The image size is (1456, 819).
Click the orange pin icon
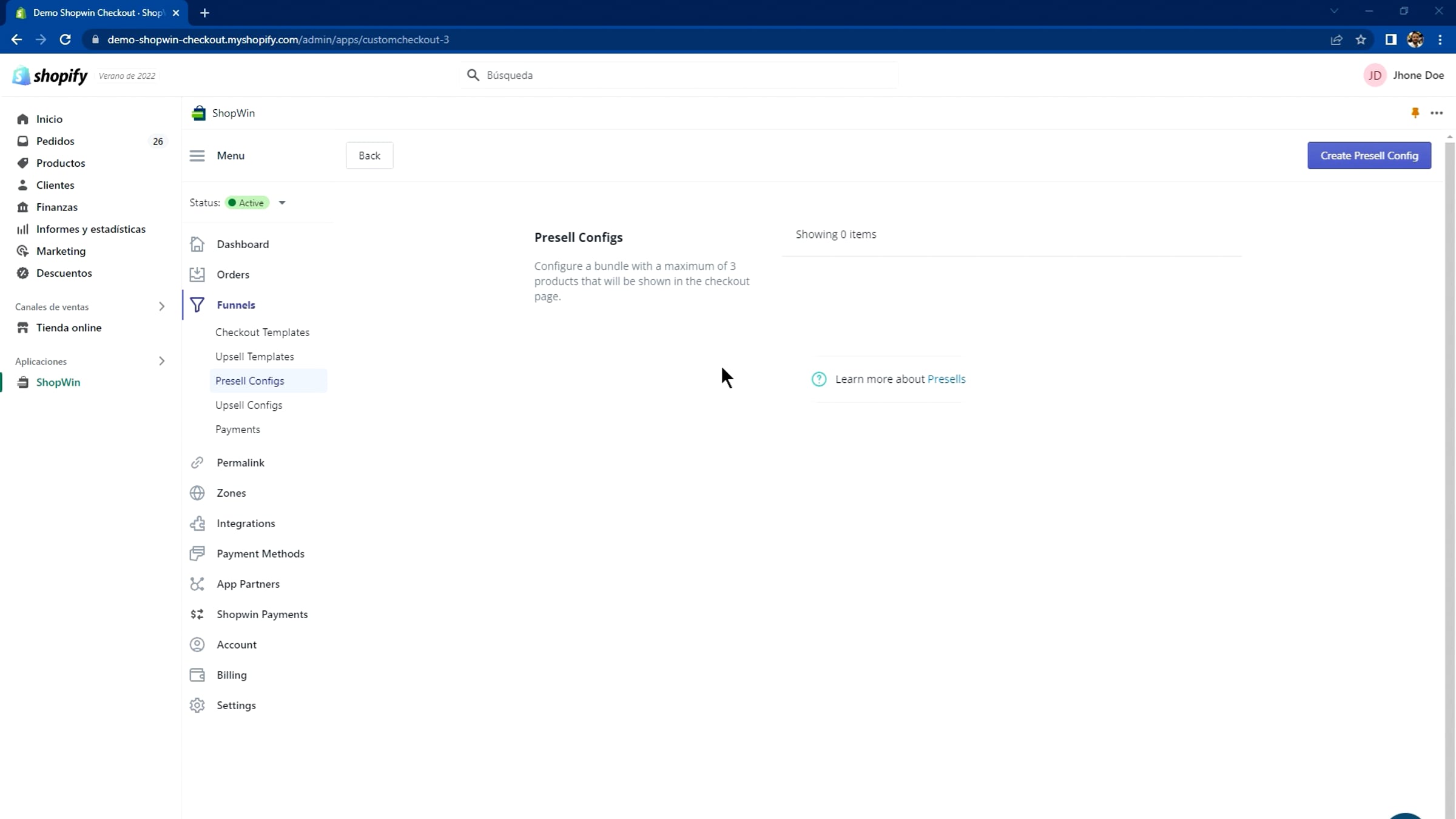click(x=1415, y=113)
